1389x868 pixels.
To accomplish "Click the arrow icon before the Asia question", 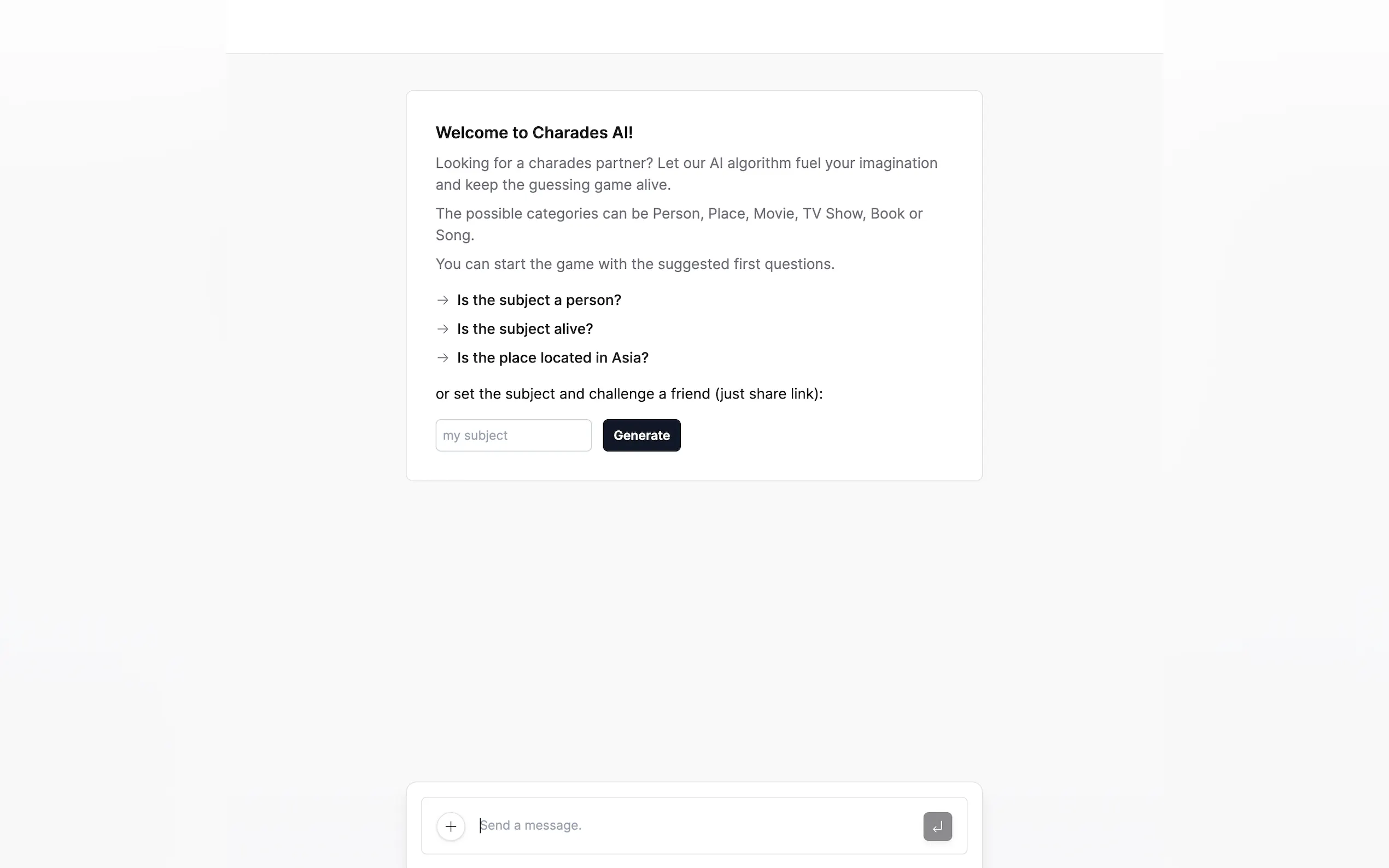I will pos(442,357).
